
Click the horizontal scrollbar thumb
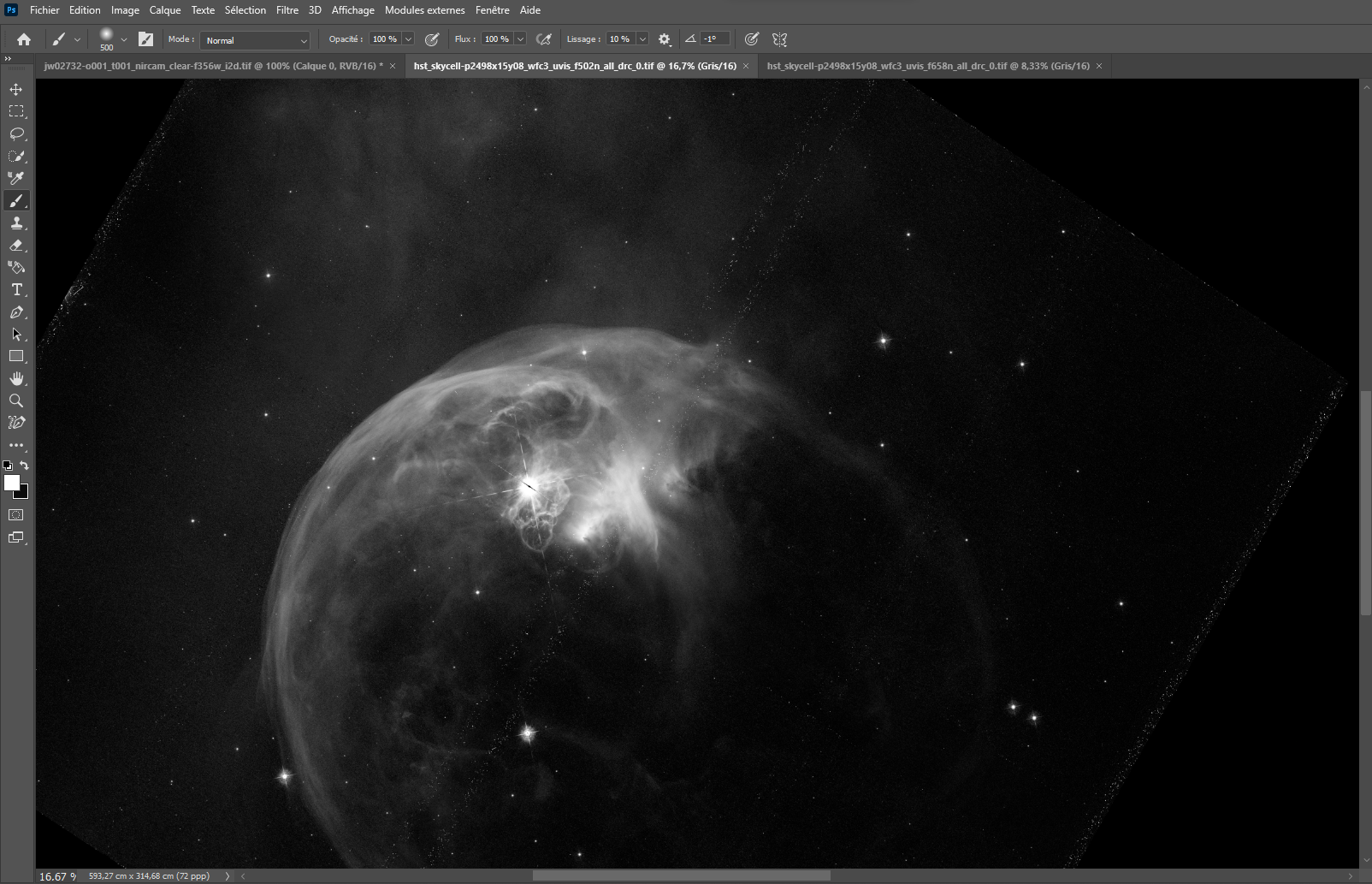tap(681, 875)
